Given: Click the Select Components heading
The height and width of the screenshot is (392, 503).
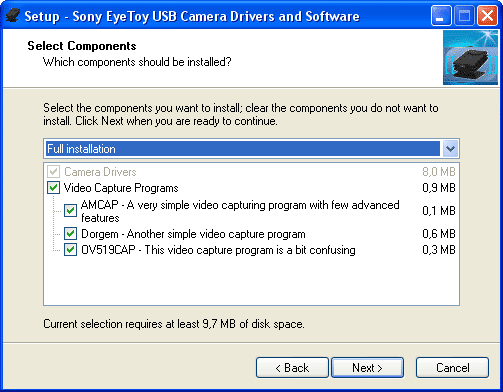Looking at the screenshot, I should point(82,46).
